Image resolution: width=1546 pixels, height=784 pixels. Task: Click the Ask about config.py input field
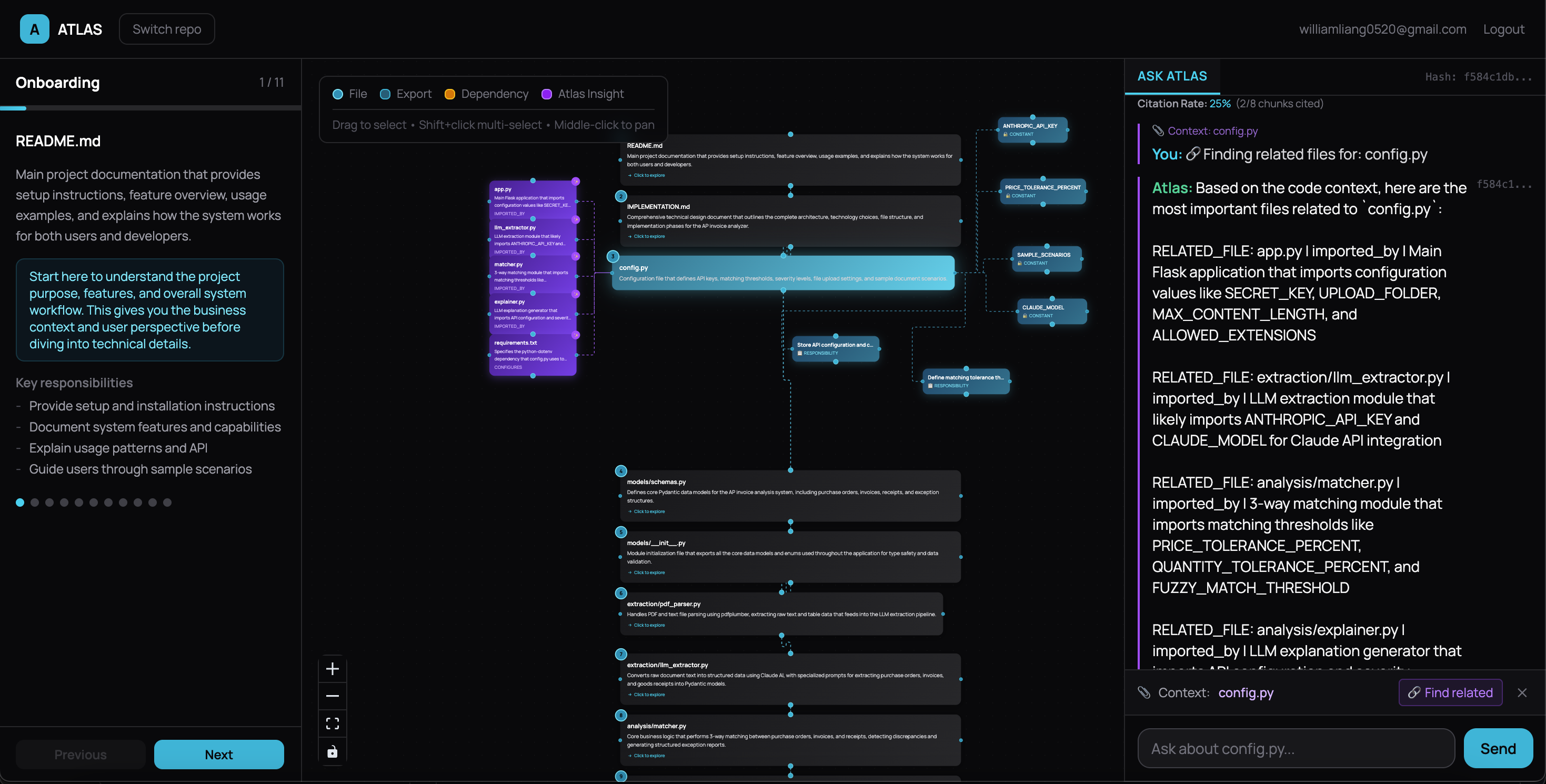click(1295, 748)
